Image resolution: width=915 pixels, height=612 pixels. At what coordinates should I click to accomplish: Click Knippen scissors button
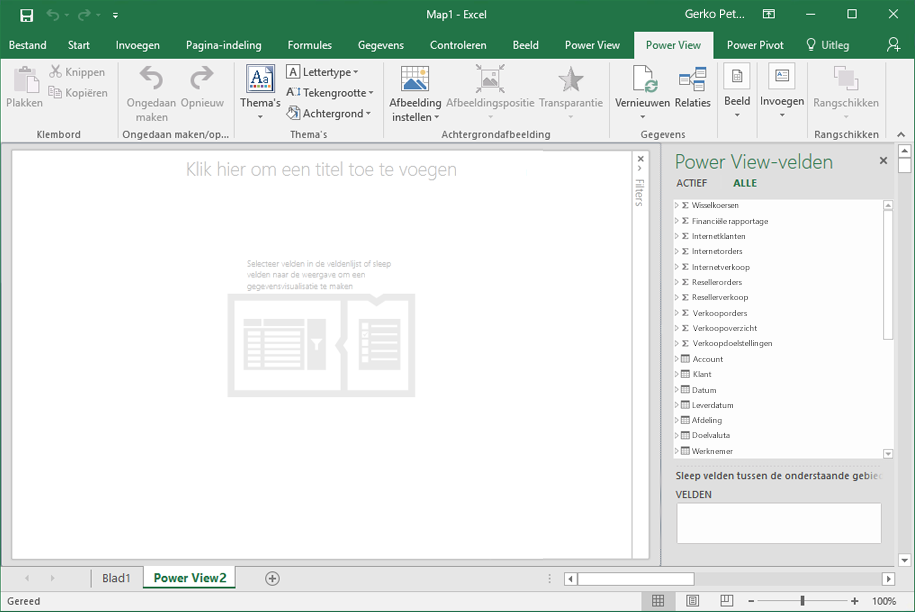pos(77,72)
